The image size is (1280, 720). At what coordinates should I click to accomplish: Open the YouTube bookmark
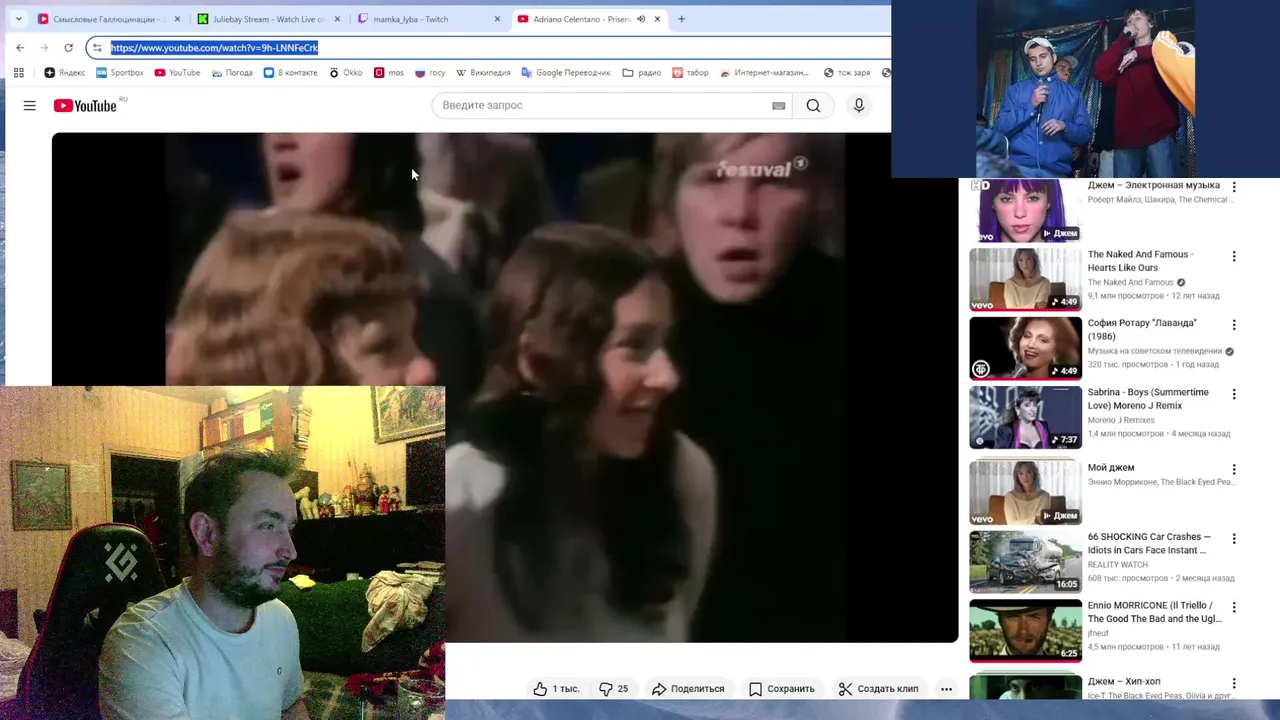click(x=177, y=72)
